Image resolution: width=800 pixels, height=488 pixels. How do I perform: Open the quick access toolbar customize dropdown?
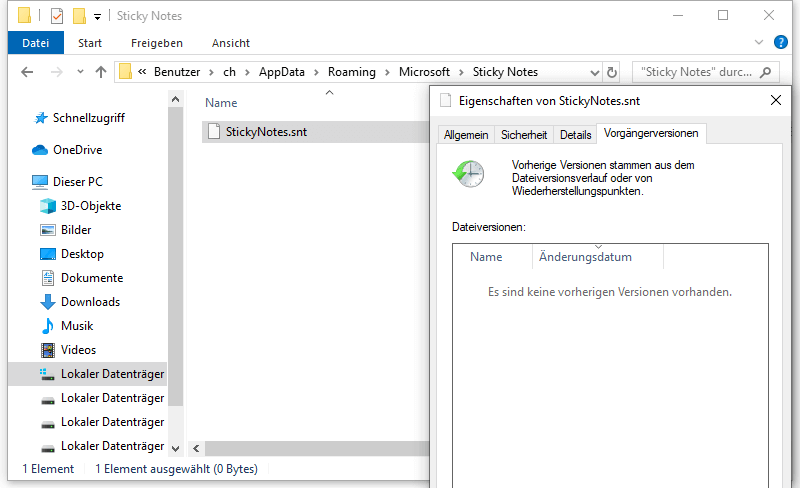tap(97, 17)
